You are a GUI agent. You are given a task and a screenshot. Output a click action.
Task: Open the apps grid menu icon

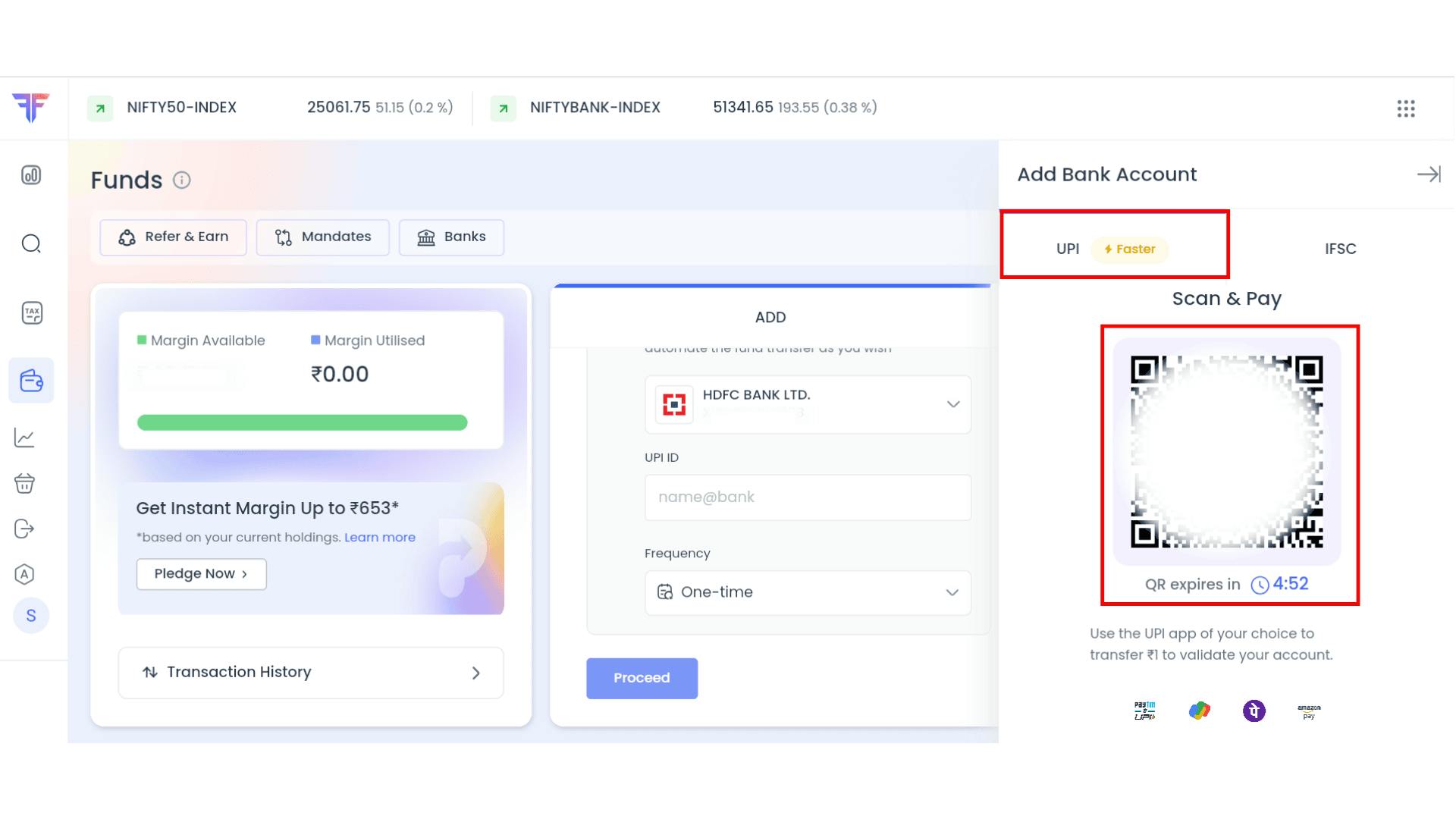tap(1406, 108)
